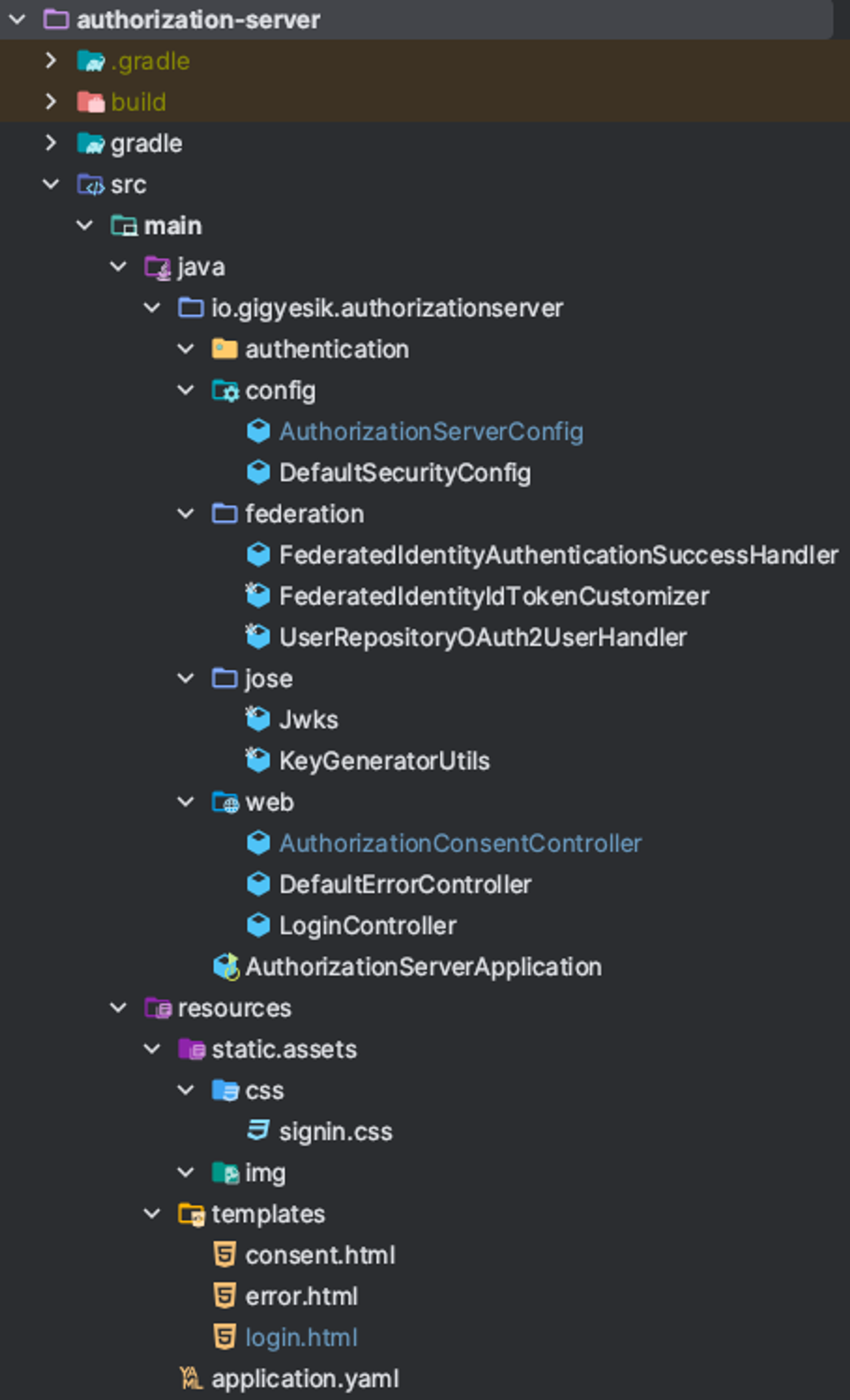Click the application.yaml YAML file icon
This screenshot has width=850, height=1400.
click(191, 1378)
